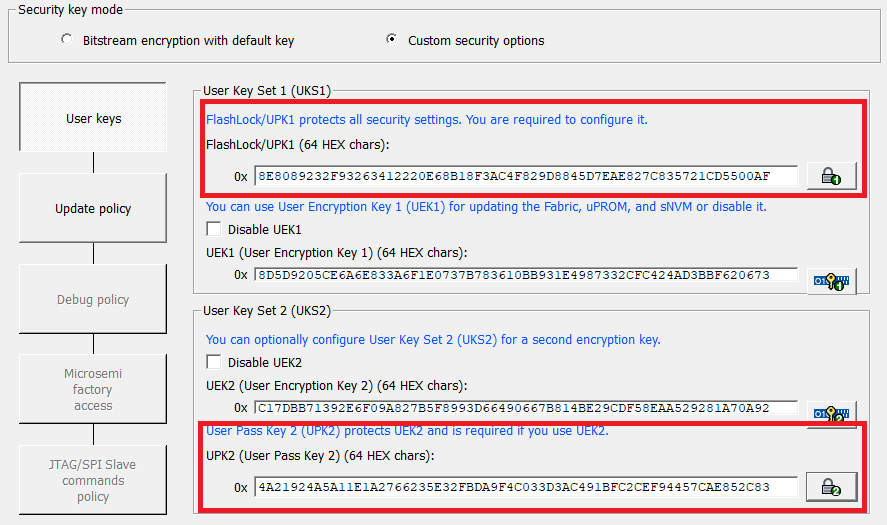Viewport: 887px width, 525px height.
Task: Enable the Disable UEK1 checkbox
Action: point(214,229)
